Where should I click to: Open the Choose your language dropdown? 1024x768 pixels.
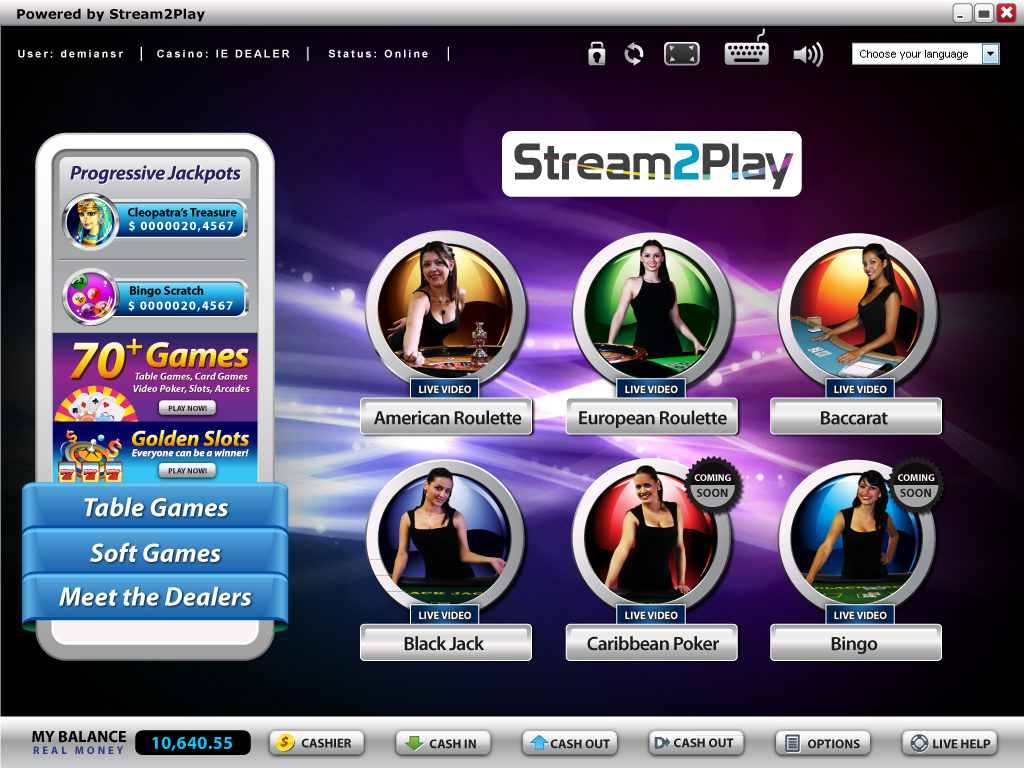tap(925, 54)
